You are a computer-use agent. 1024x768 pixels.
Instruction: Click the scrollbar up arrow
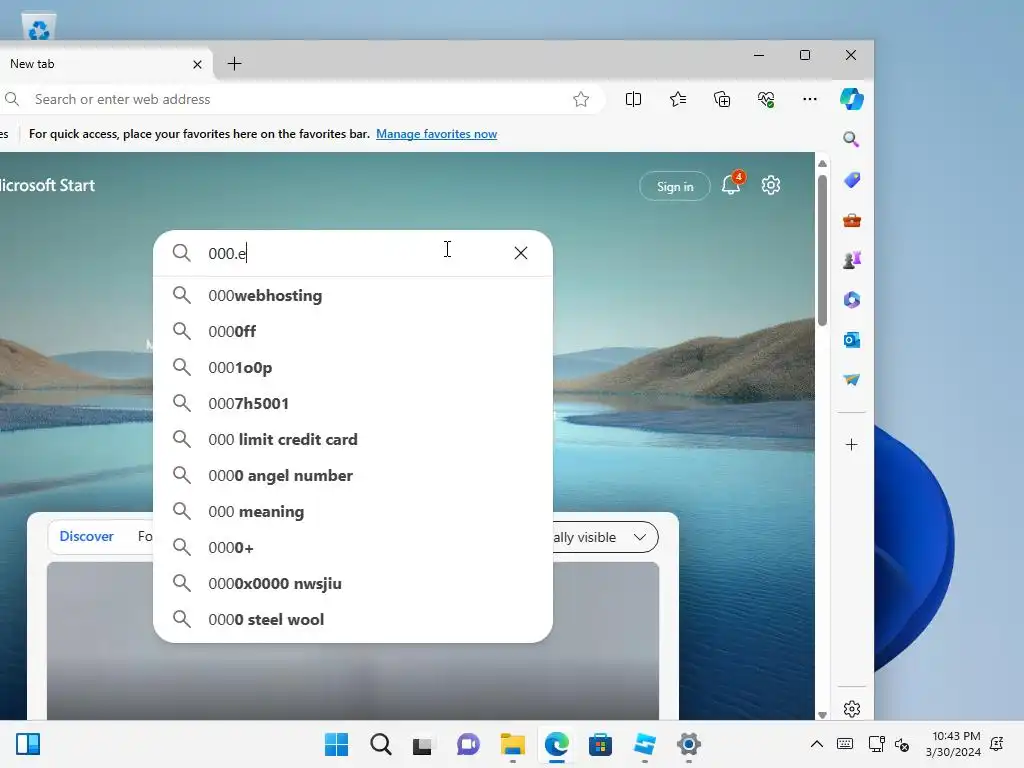click(x=822, y=163)
